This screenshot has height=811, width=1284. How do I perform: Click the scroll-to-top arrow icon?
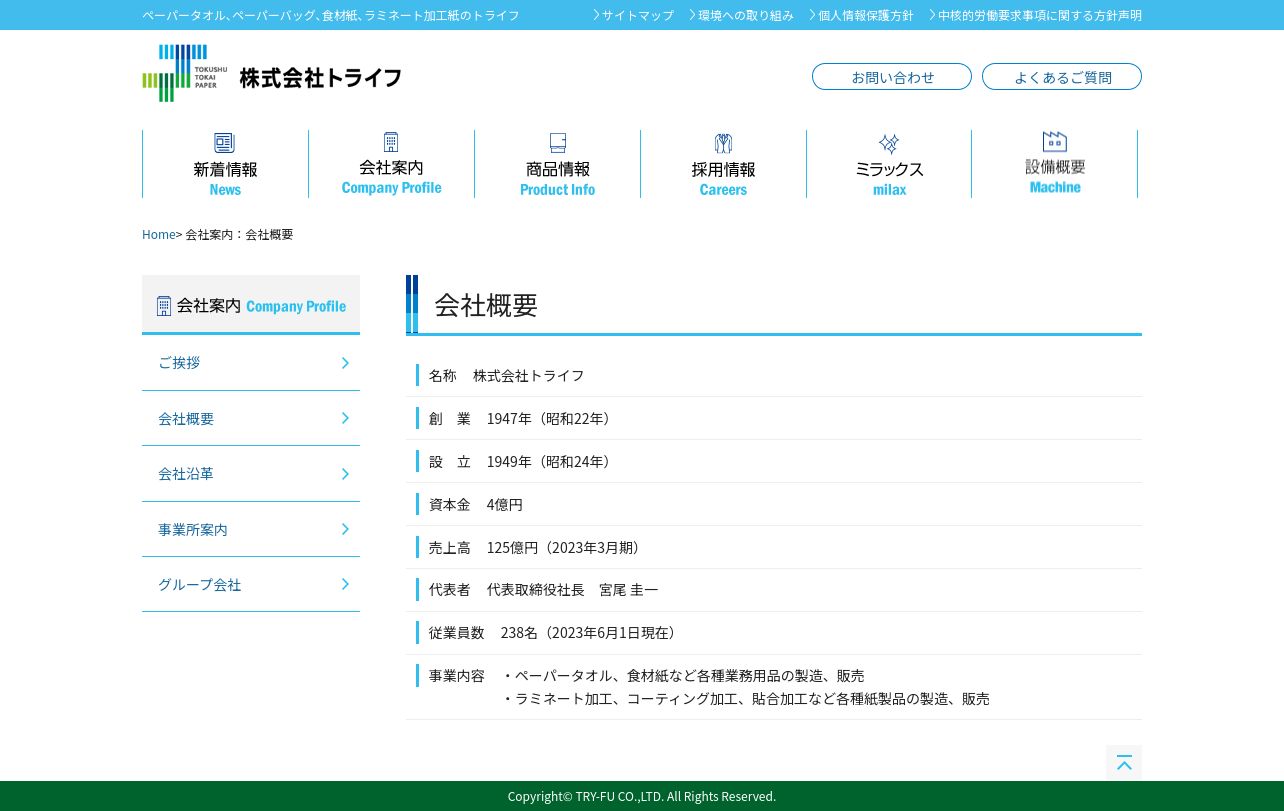point(1124,763)
